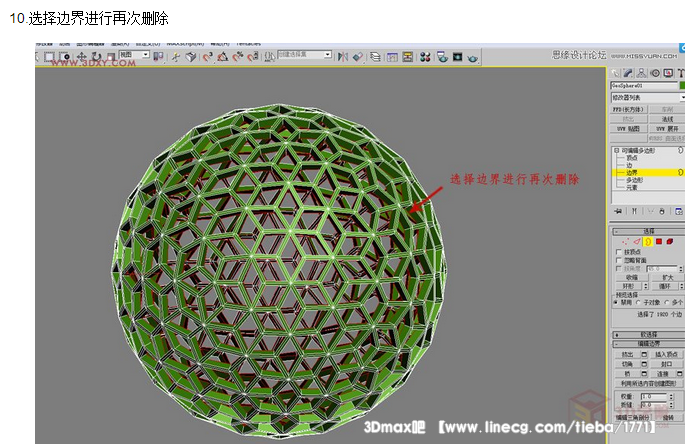
Task: Click the 封口 cap button
Action: click(x=667, y=364)
